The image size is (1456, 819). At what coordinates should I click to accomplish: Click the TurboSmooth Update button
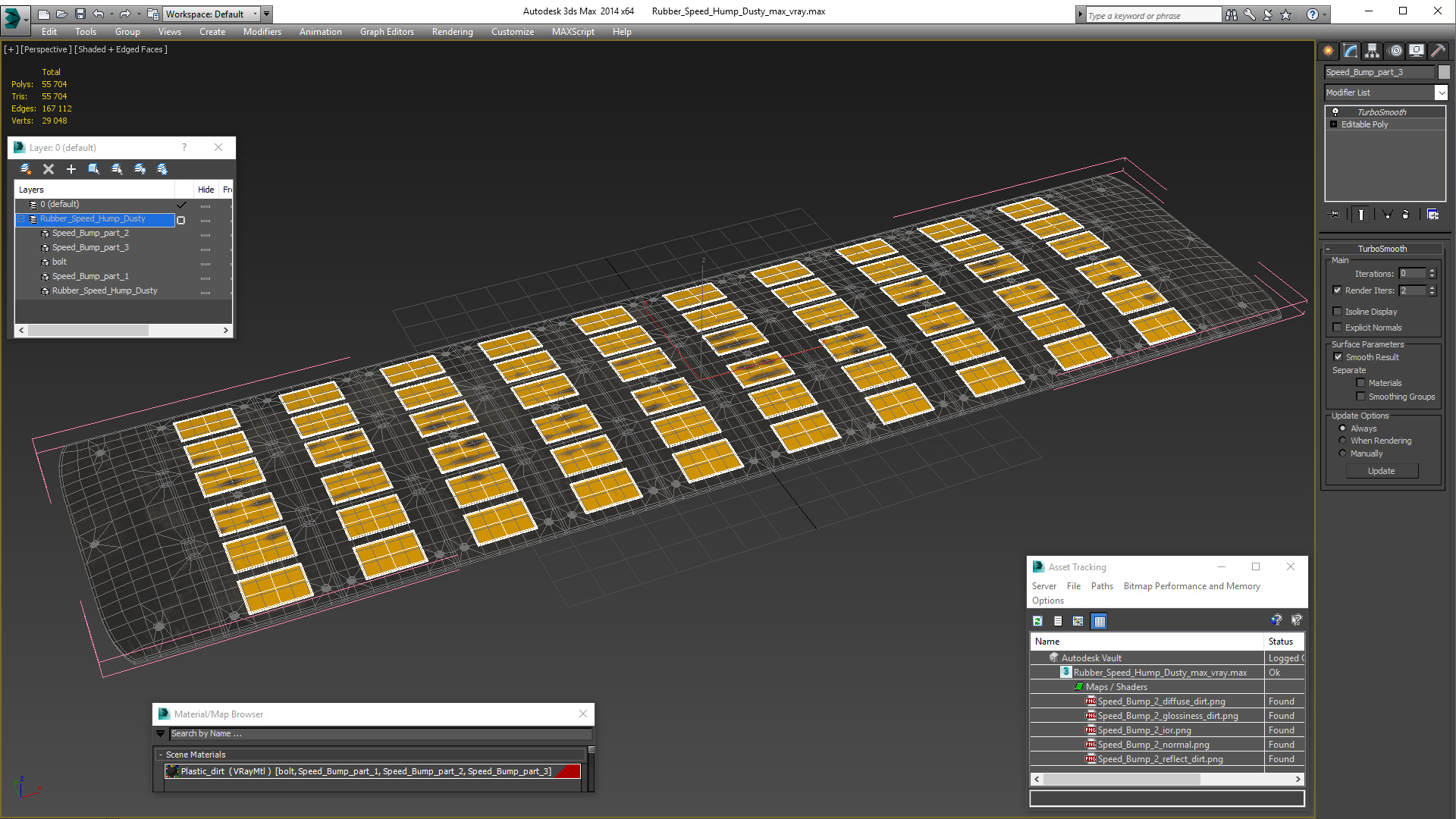[x=1381, y=471]
